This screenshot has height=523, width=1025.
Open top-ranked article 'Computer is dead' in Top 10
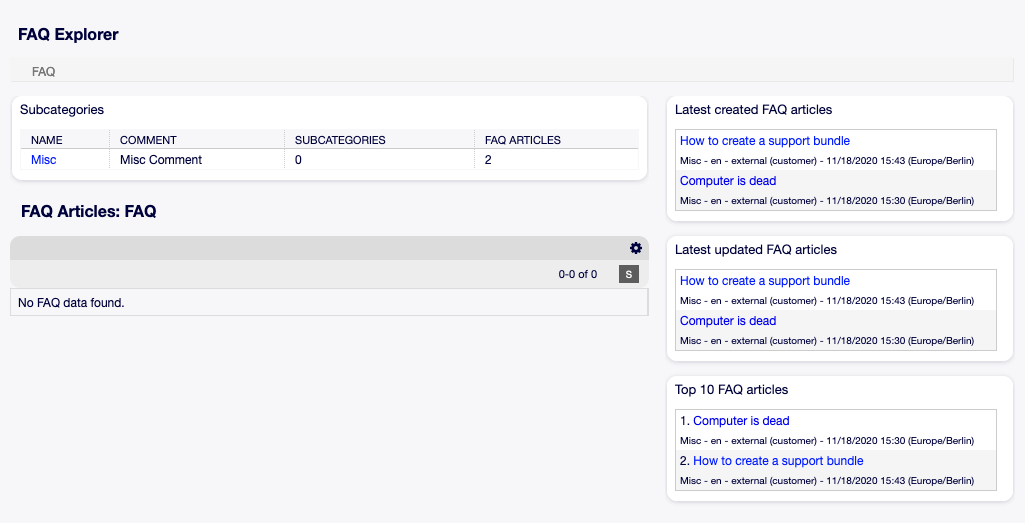tap(741, 421)
